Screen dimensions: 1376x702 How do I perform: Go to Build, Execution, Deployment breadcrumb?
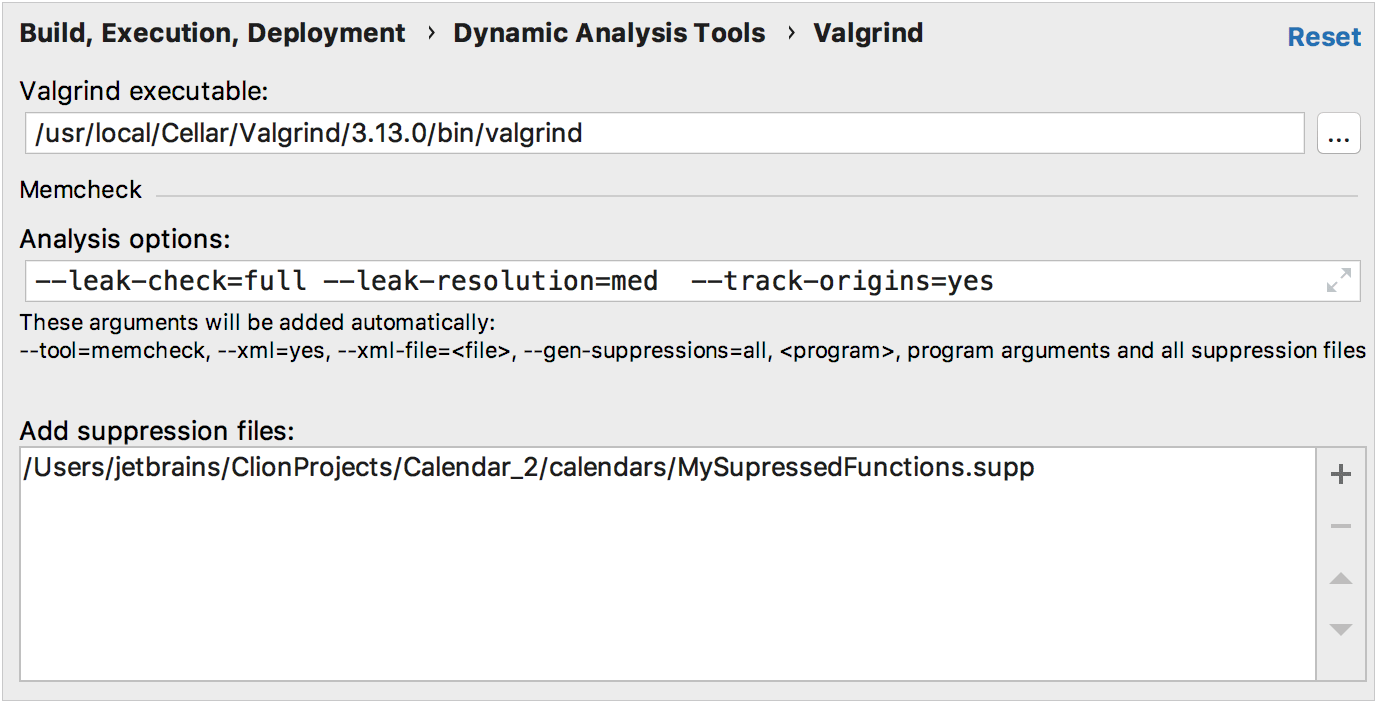pyautogui.click(x=213, y=33)
